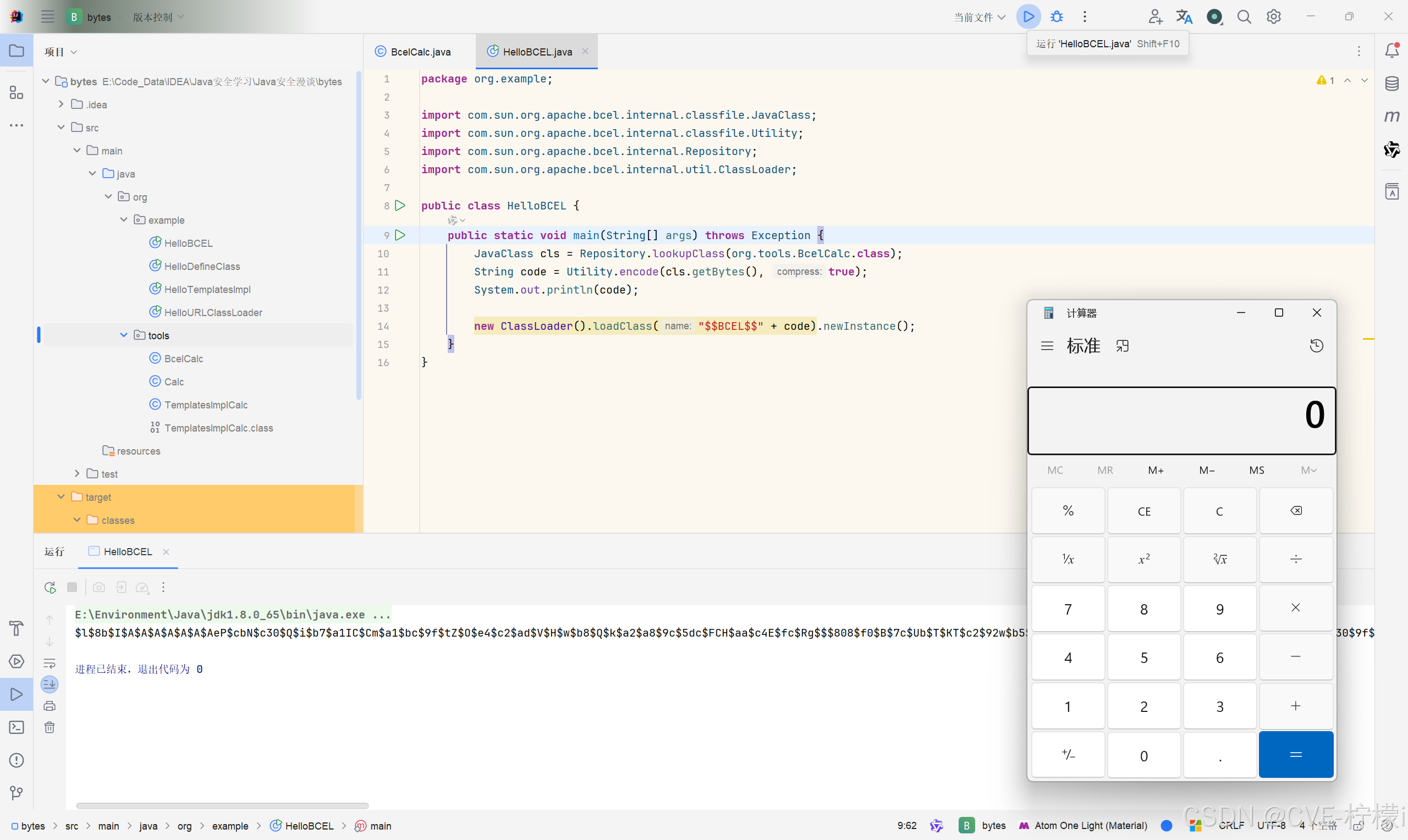Clear the console with trash icon
Viewport: 1408px width, 840px height.
coord(50,727)
